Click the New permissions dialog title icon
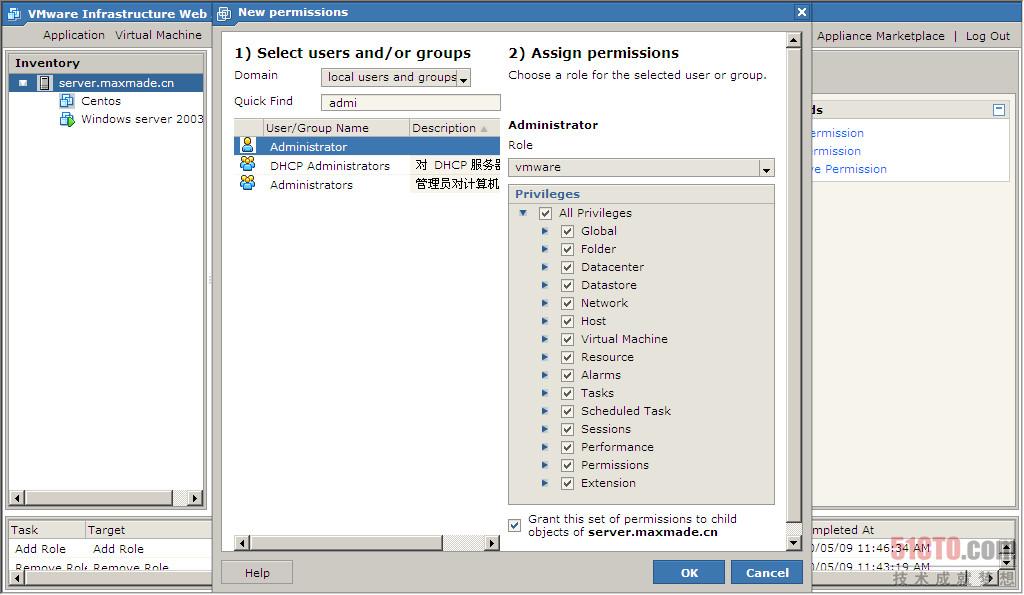Viewport: 1024px width, 595px height. 224,13
